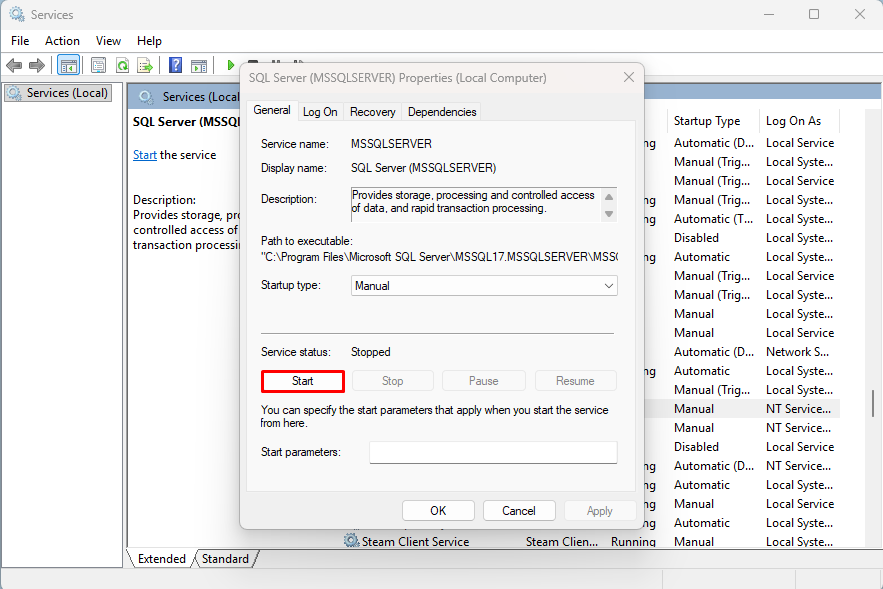Select the Steam Client Service row
The height and width of the screenshot is (589, 883).
click(591, 541)
